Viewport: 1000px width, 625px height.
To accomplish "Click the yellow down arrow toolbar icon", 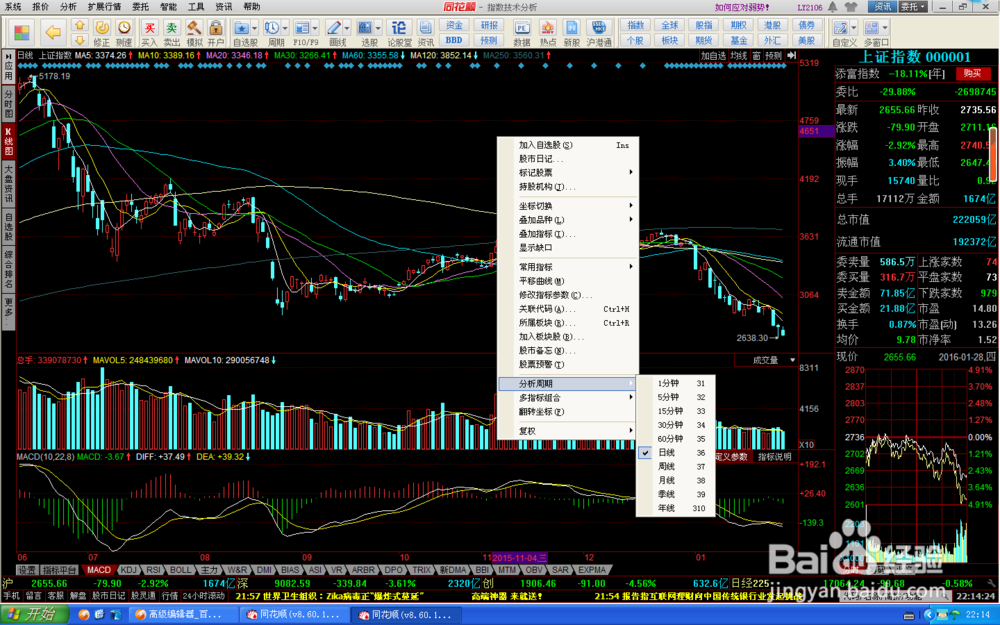I will click(x=80, y=40).
